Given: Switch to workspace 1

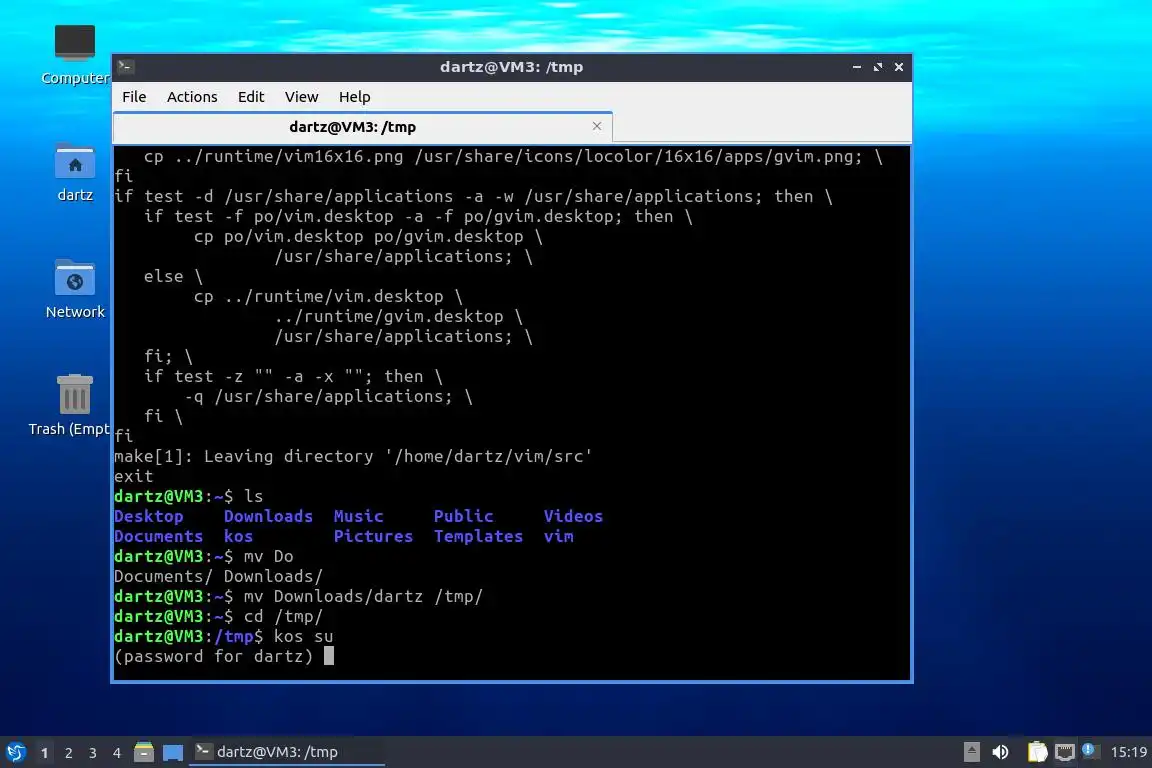Looking at the screenshot, I should coord(44,753).
